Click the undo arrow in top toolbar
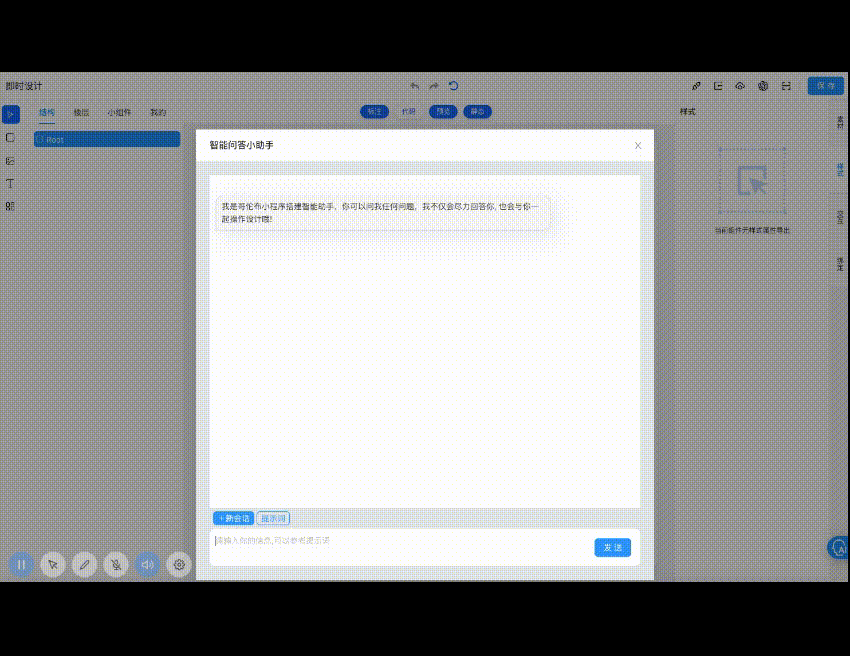Viewport: 850px width, 656px height. coord(415,86)
